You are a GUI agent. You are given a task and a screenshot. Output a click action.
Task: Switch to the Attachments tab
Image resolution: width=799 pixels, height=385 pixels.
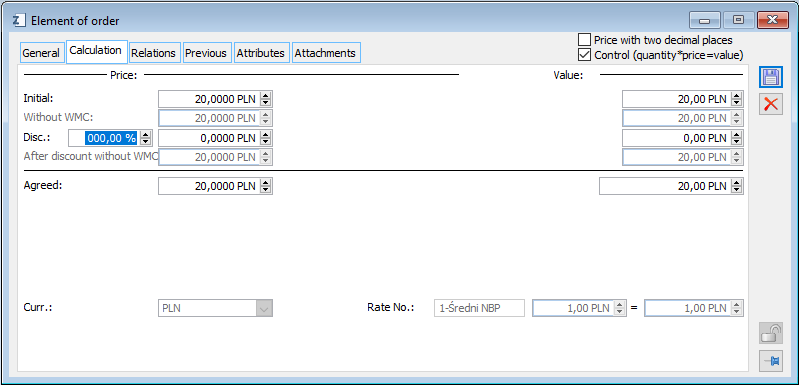coord(325,53)
